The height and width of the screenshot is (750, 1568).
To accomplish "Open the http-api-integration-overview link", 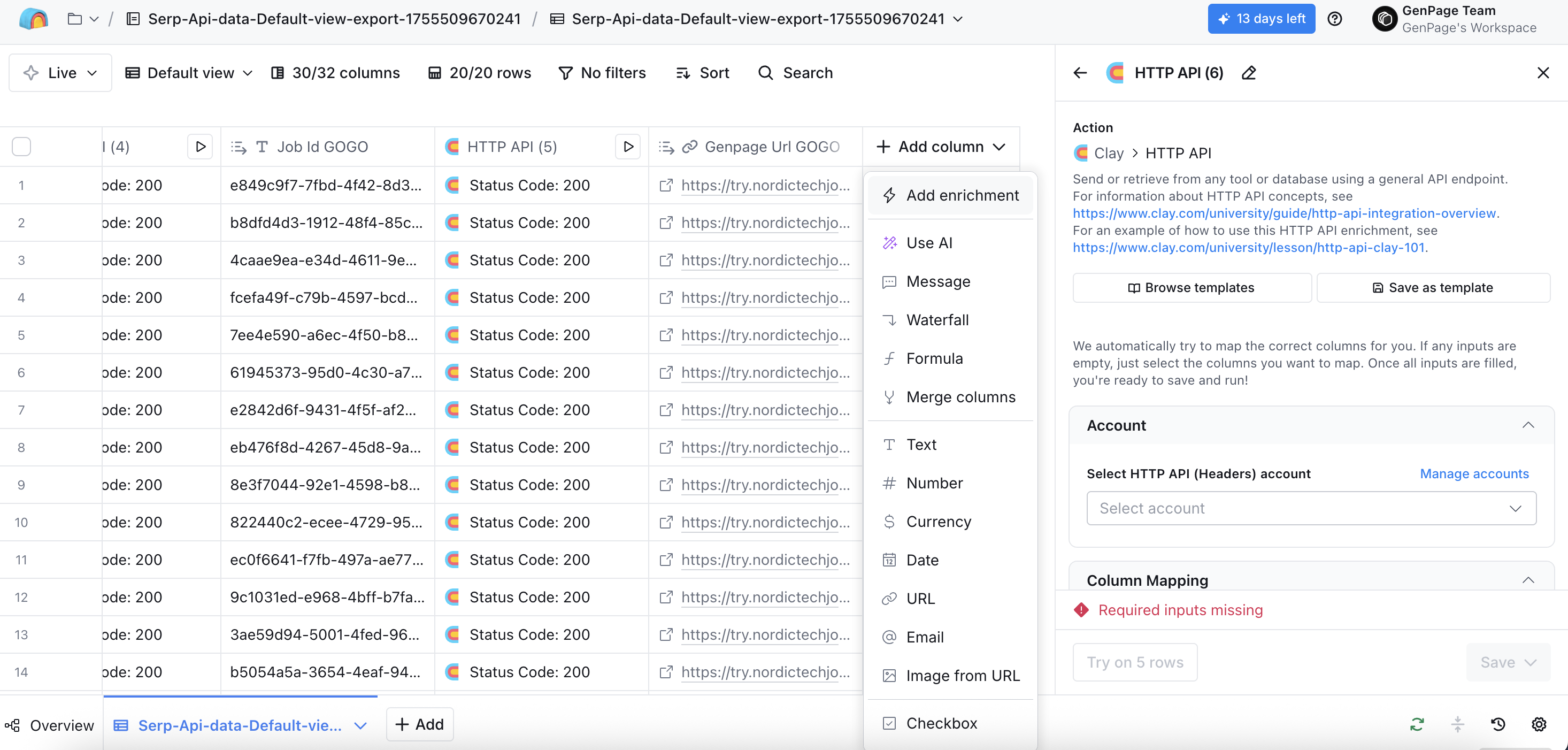I will (1283, 213).
